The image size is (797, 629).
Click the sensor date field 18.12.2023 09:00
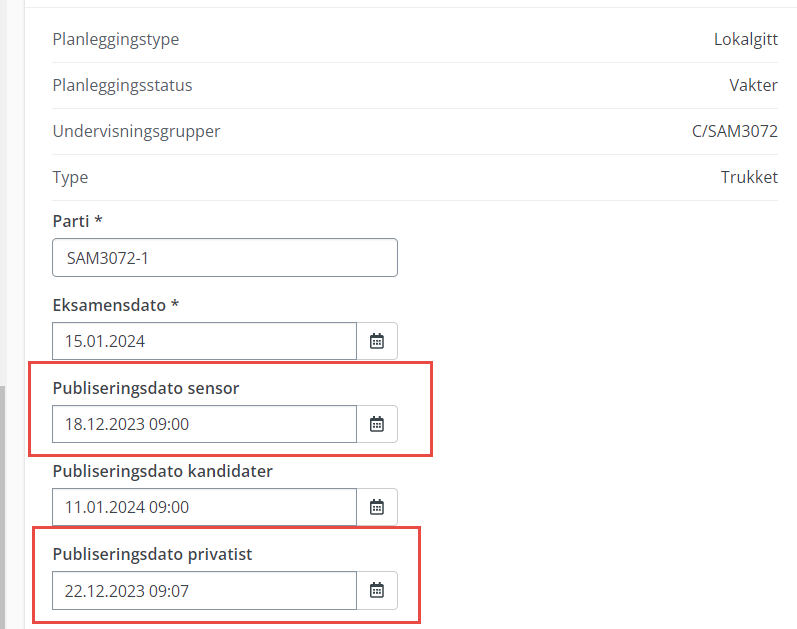[204, 424]
